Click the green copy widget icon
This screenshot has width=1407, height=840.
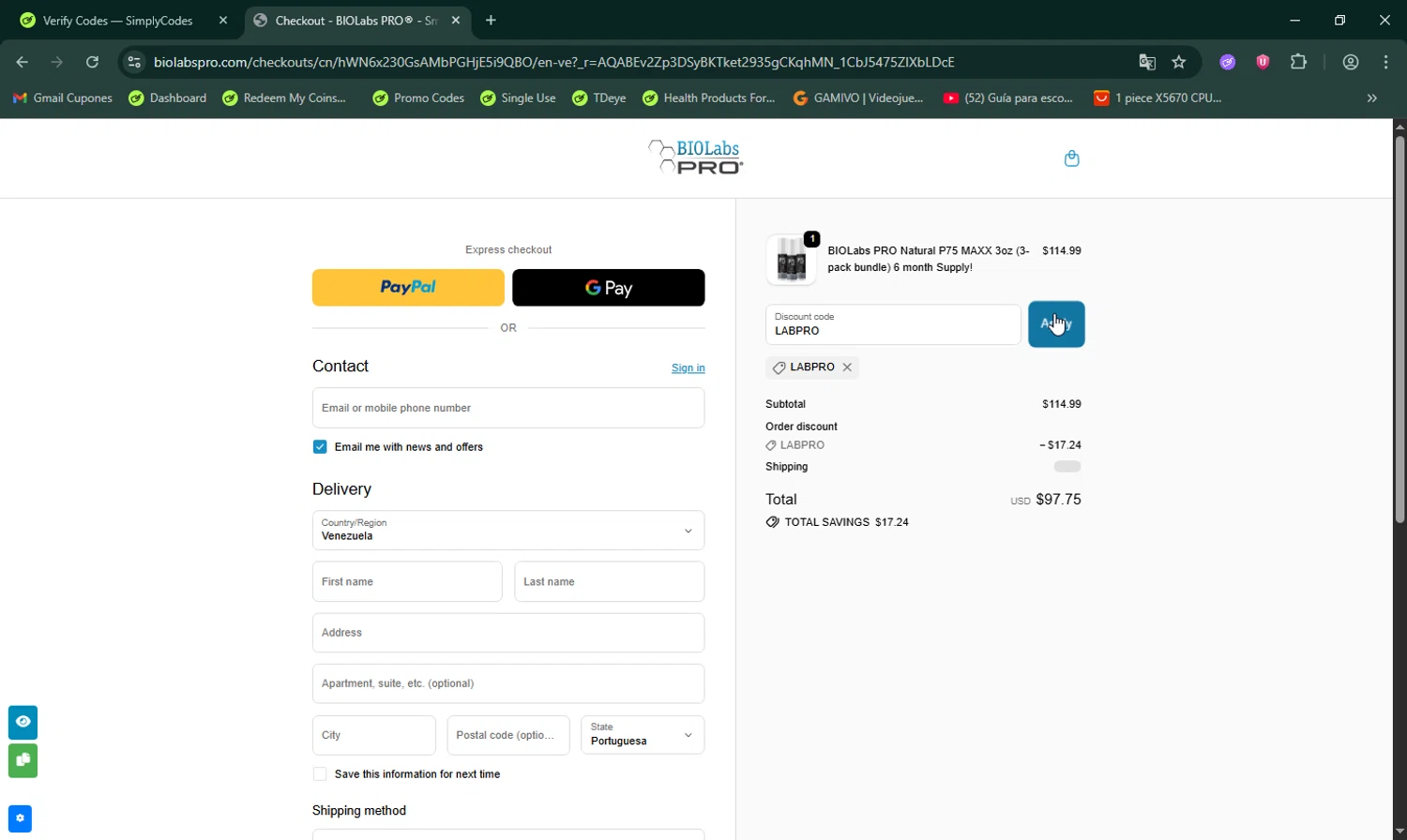[x=23, y=760]
